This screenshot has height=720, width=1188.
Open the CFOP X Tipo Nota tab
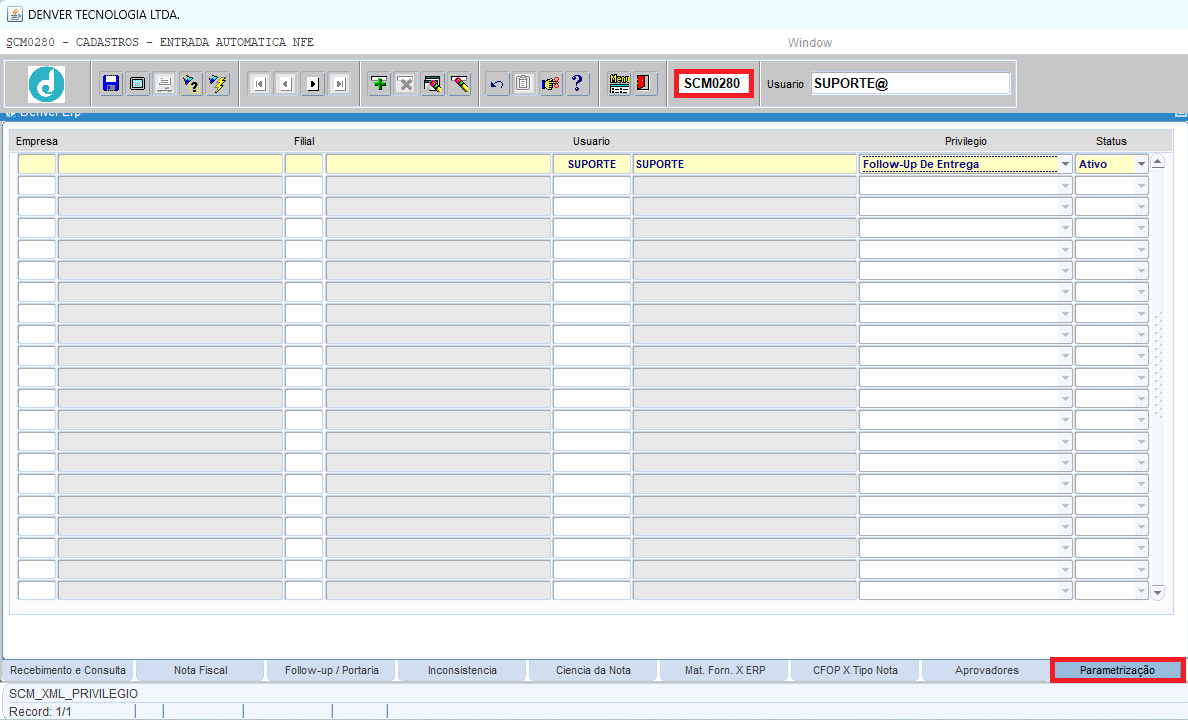pos(855,670)
